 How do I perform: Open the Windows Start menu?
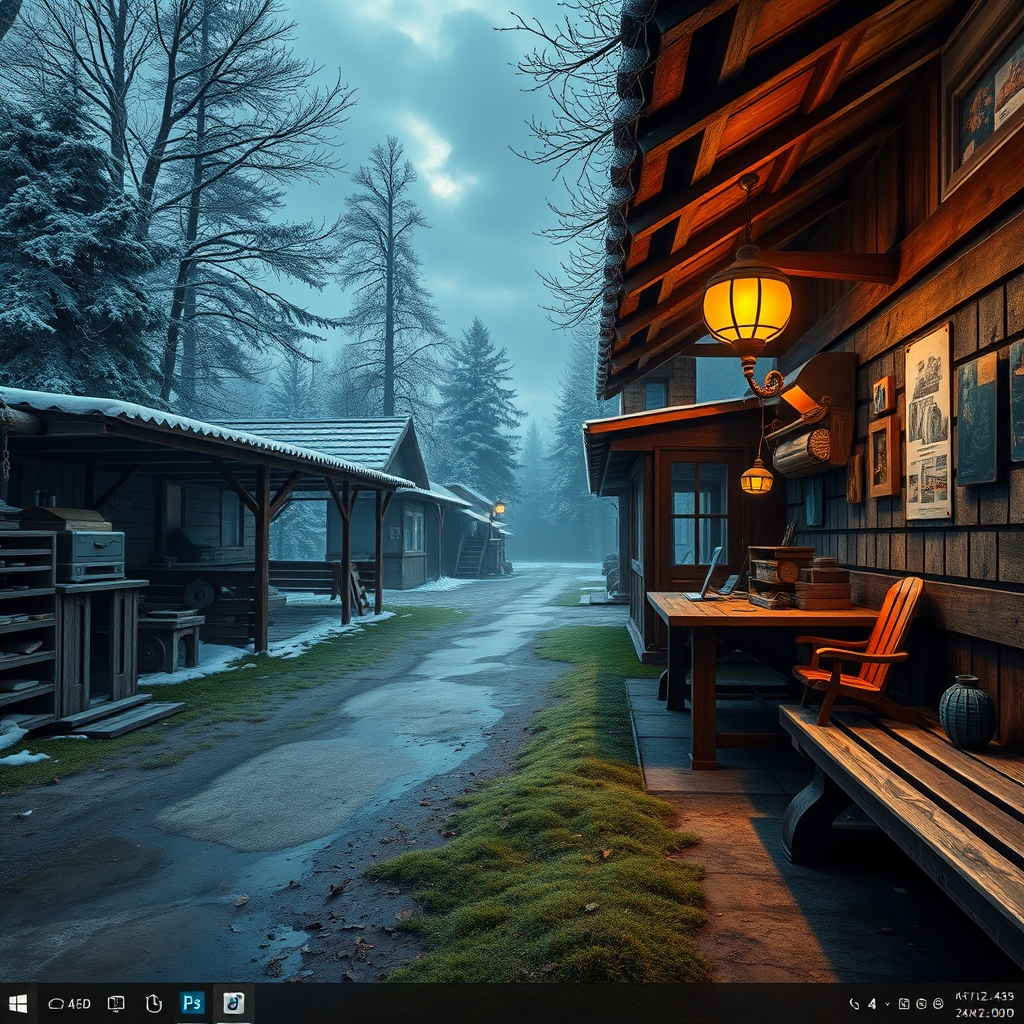coord(17,1003)
